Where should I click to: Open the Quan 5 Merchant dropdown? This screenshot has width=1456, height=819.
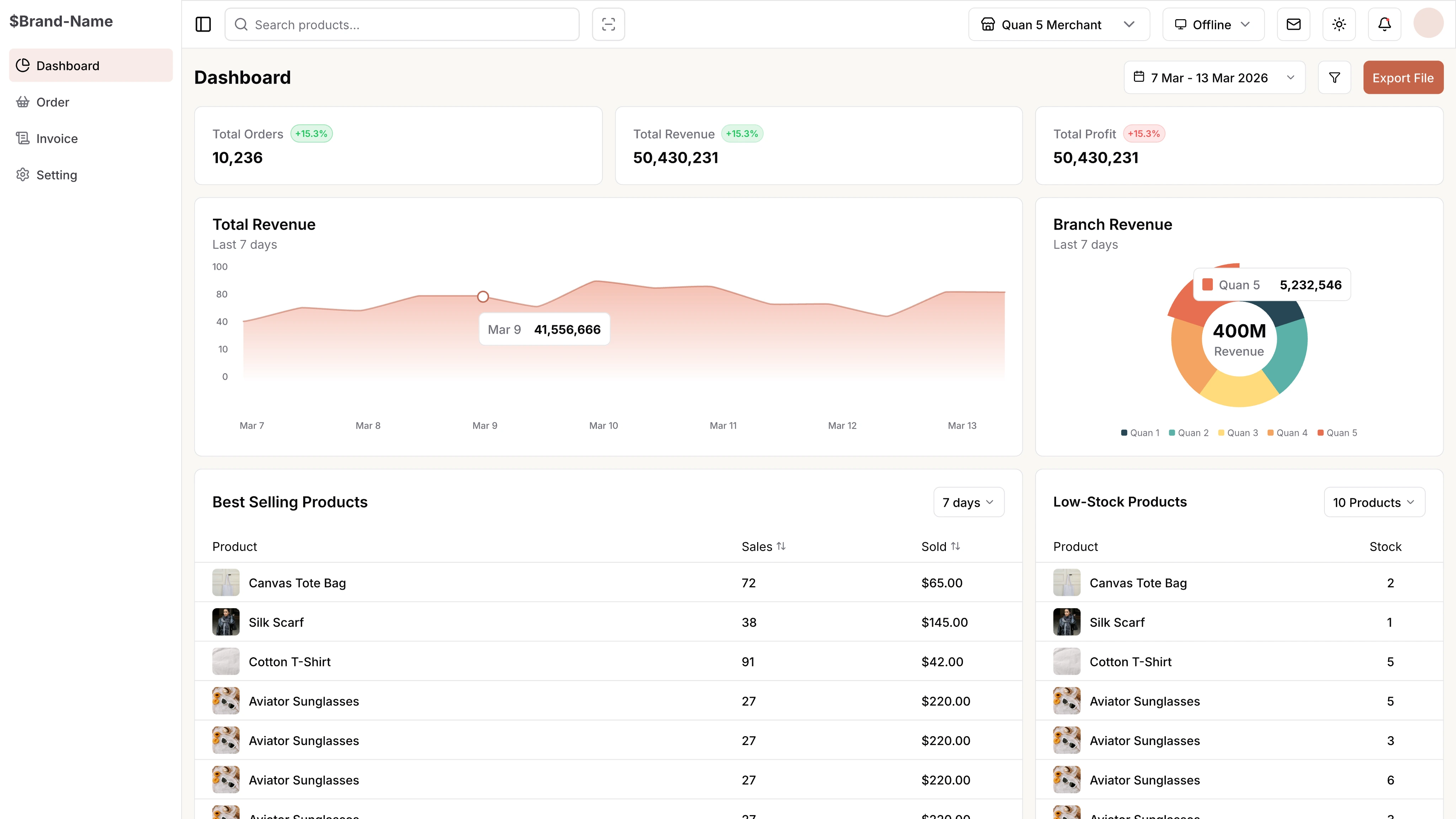click(1059, 24)
